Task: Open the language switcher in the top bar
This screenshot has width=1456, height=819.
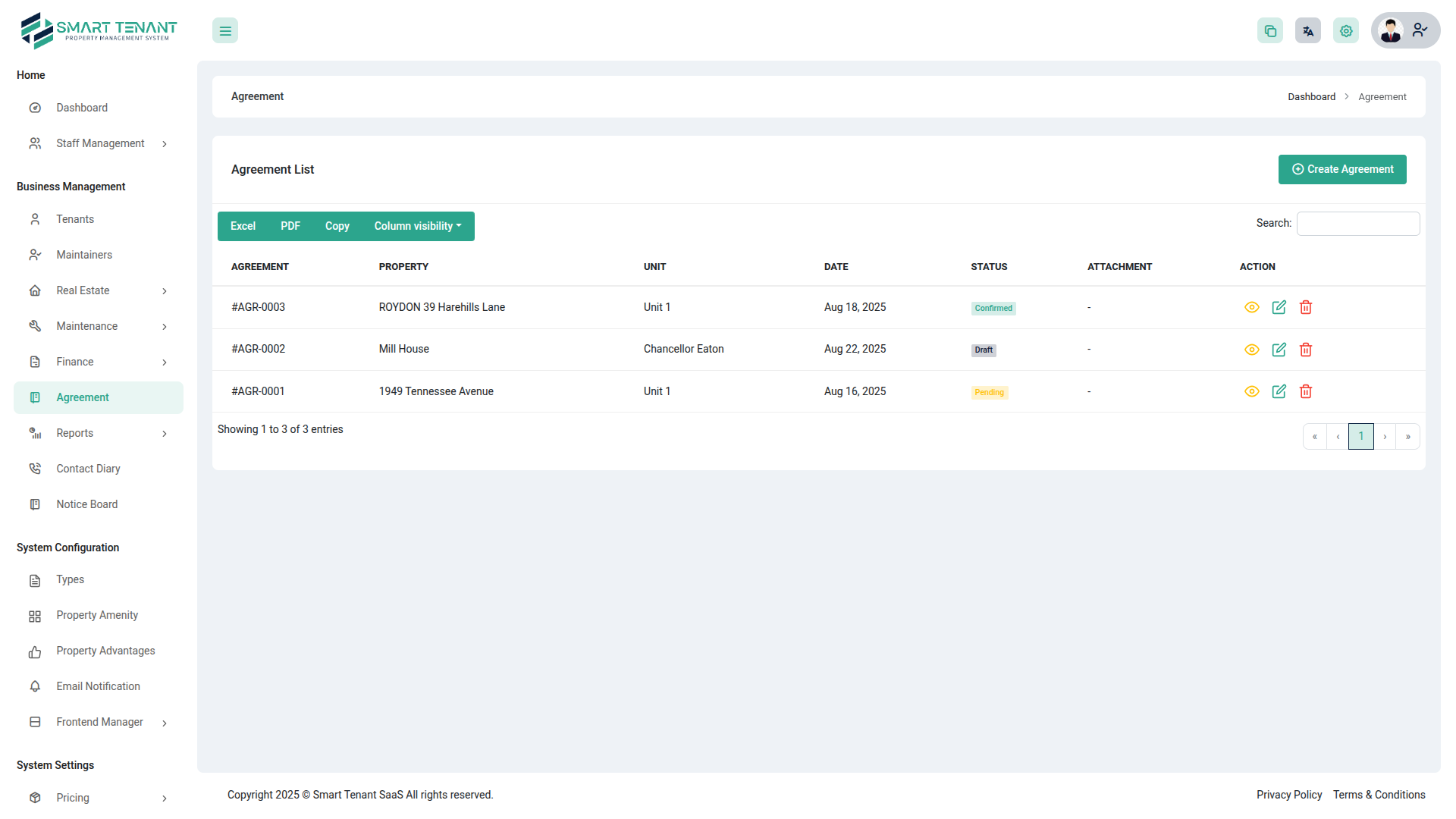Action: click(1308, 30)
